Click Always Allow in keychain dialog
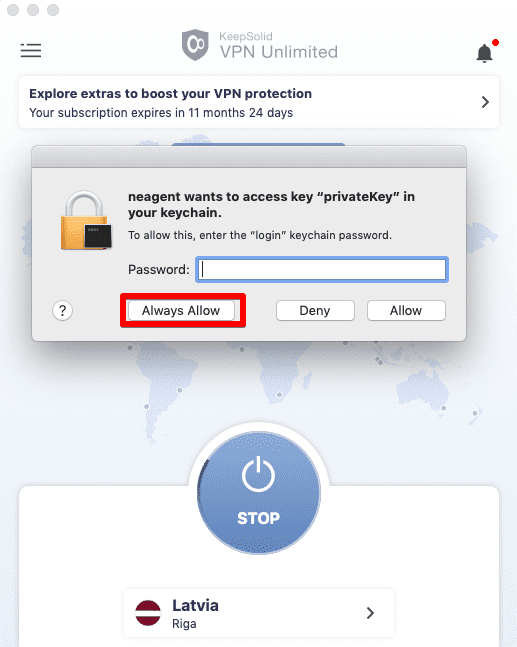This screenshot has height=647, width=517. point(181,310)
